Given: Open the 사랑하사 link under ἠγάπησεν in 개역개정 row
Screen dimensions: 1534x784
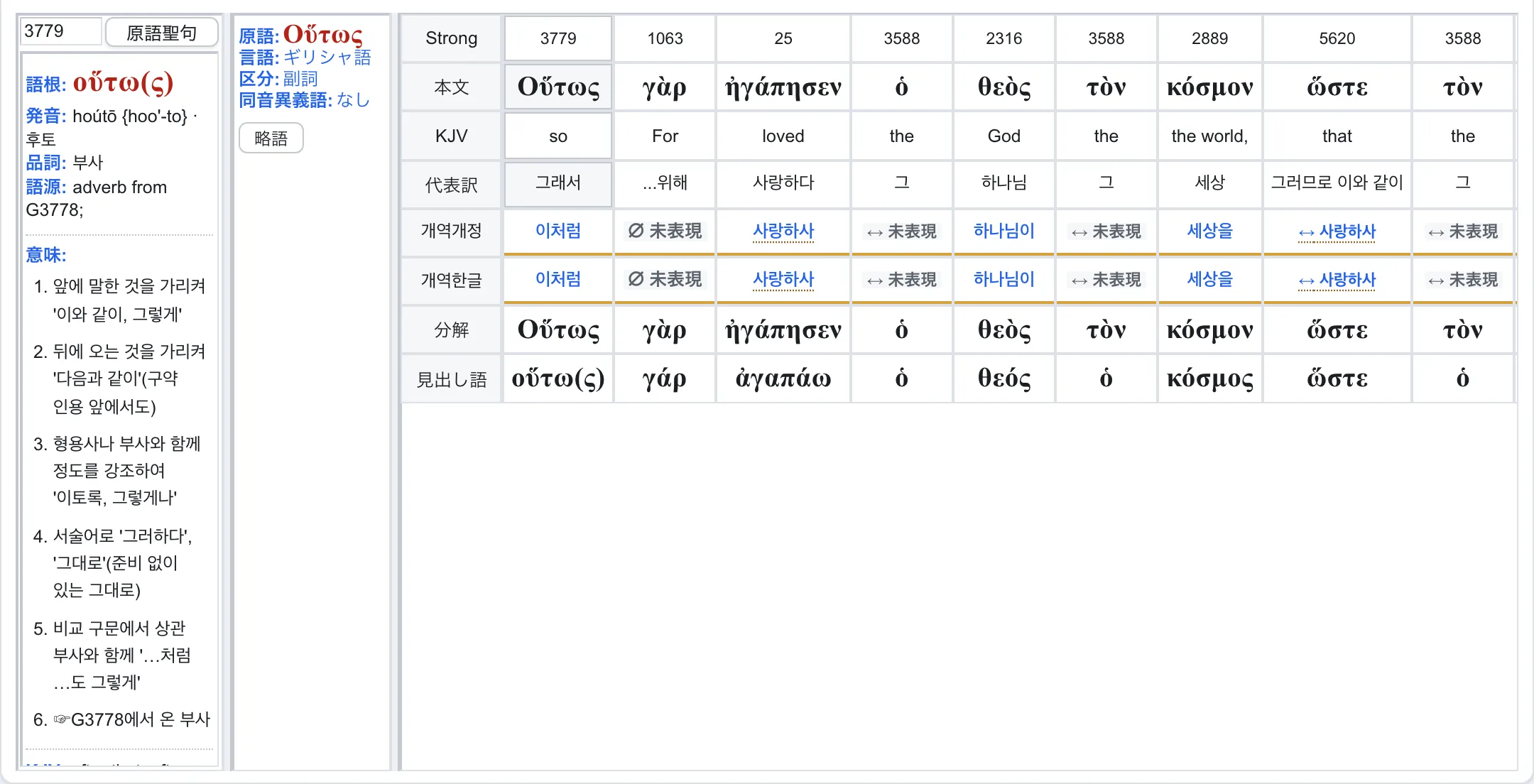Looking at the screenshot, I should click(783, 231).
